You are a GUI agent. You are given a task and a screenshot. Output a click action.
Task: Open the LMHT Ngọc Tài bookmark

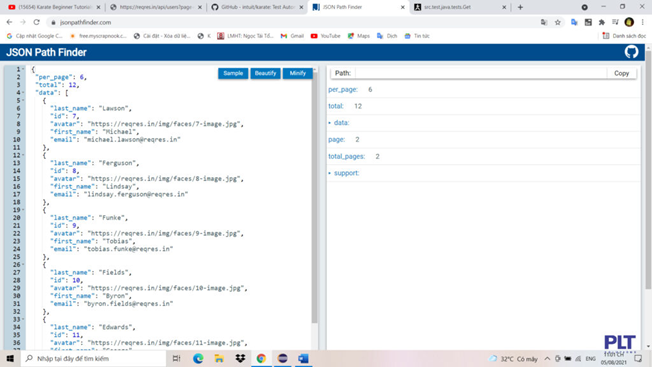pos(245,36)
